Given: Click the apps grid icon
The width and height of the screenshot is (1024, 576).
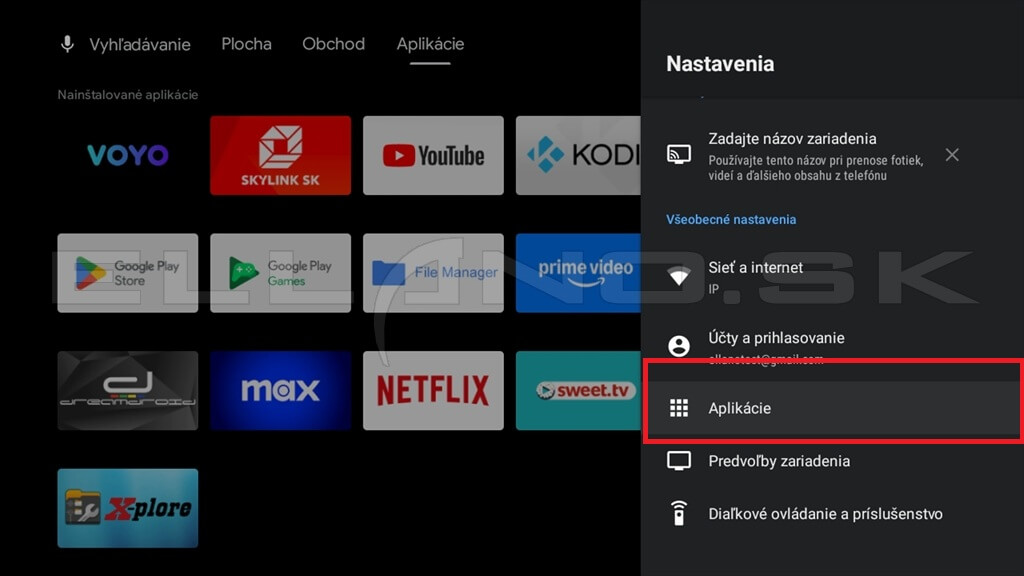Looking at the screenshot, I should pos(679,408).
